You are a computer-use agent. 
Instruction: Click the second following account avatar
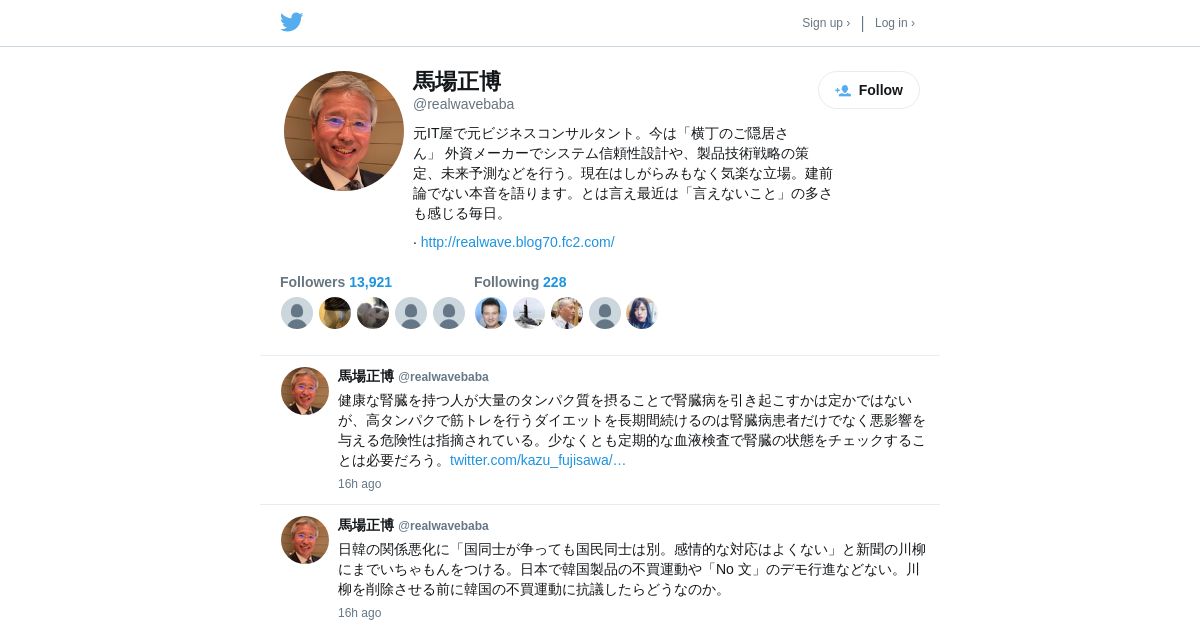click(x=529, y=313)
